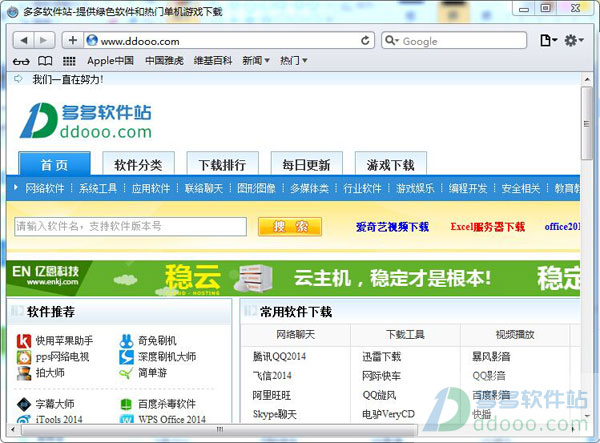Show bookmarks with open book icon
The height and width of the screenshot is (443, 600).
[x=45, y=61]
